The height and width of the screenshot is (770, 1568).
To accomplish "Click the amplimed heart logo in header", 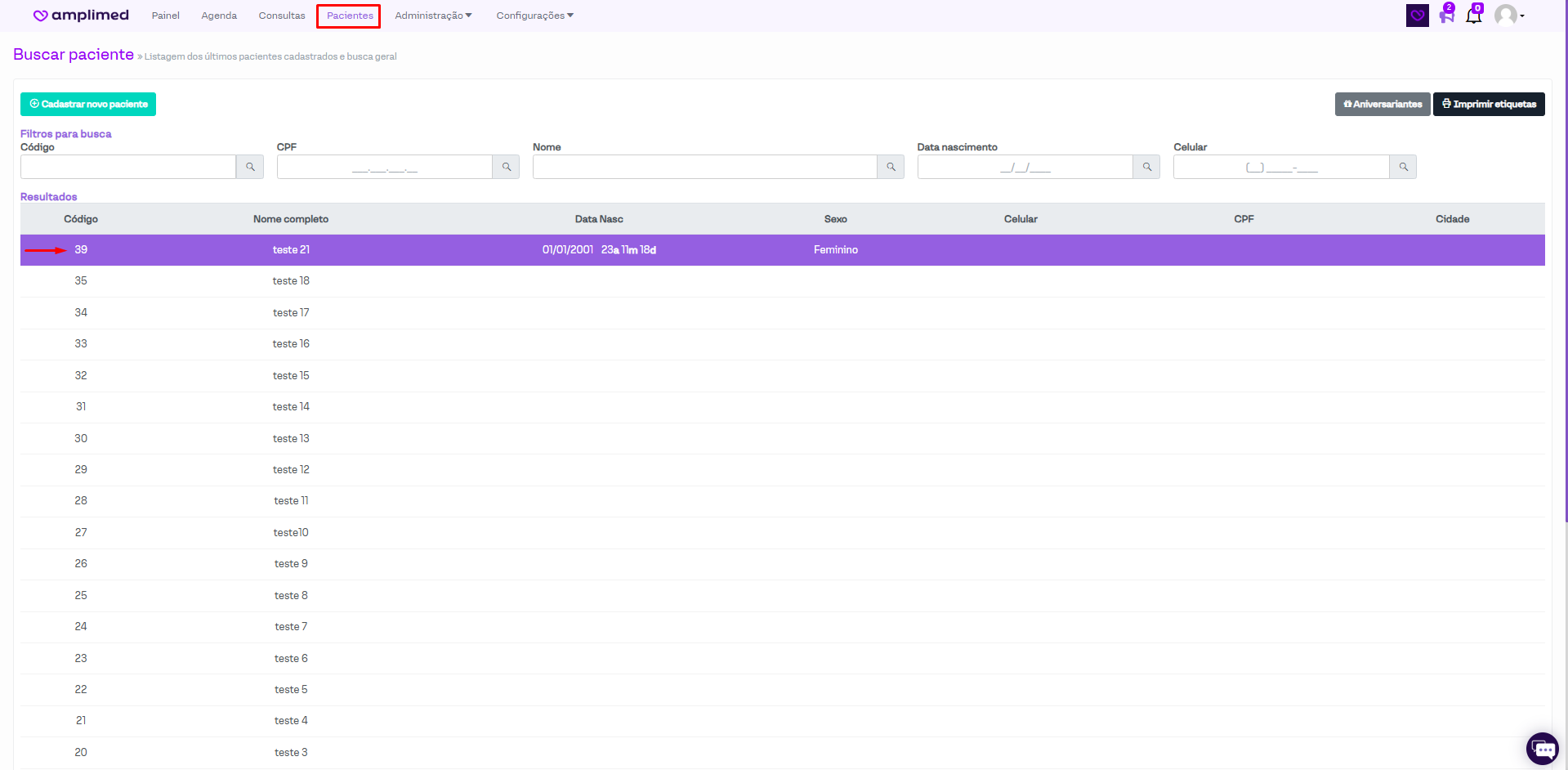I will [x=40, y=16].
